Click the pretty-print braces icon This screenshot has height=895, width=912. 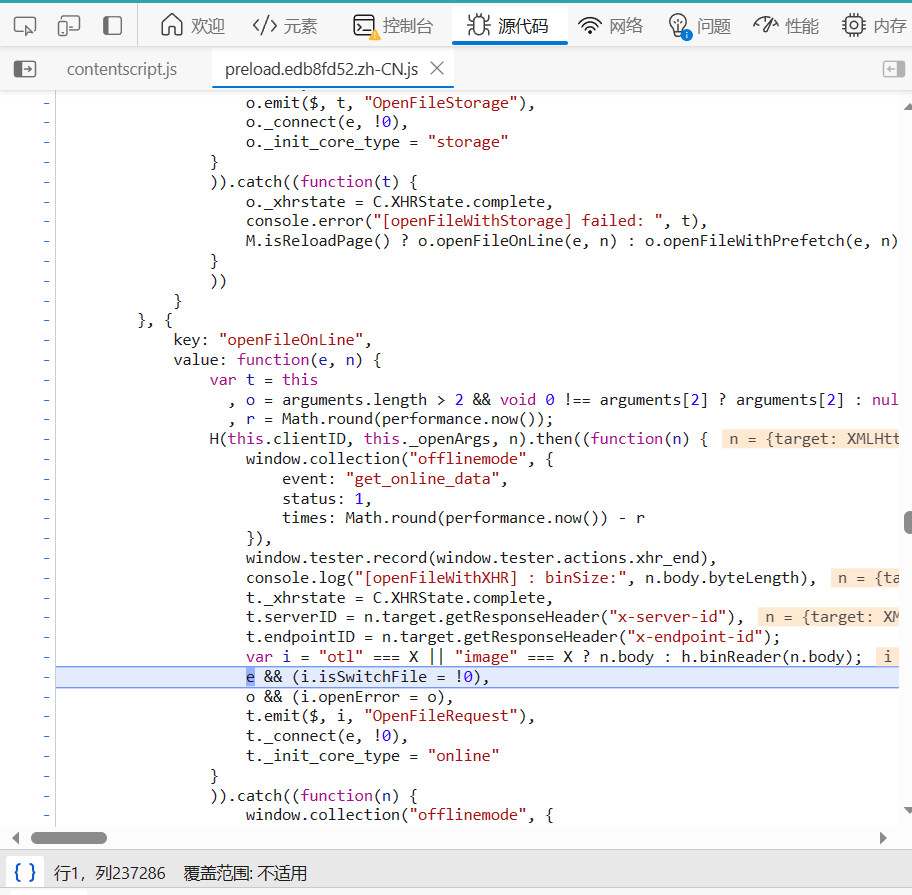[25, 873]
